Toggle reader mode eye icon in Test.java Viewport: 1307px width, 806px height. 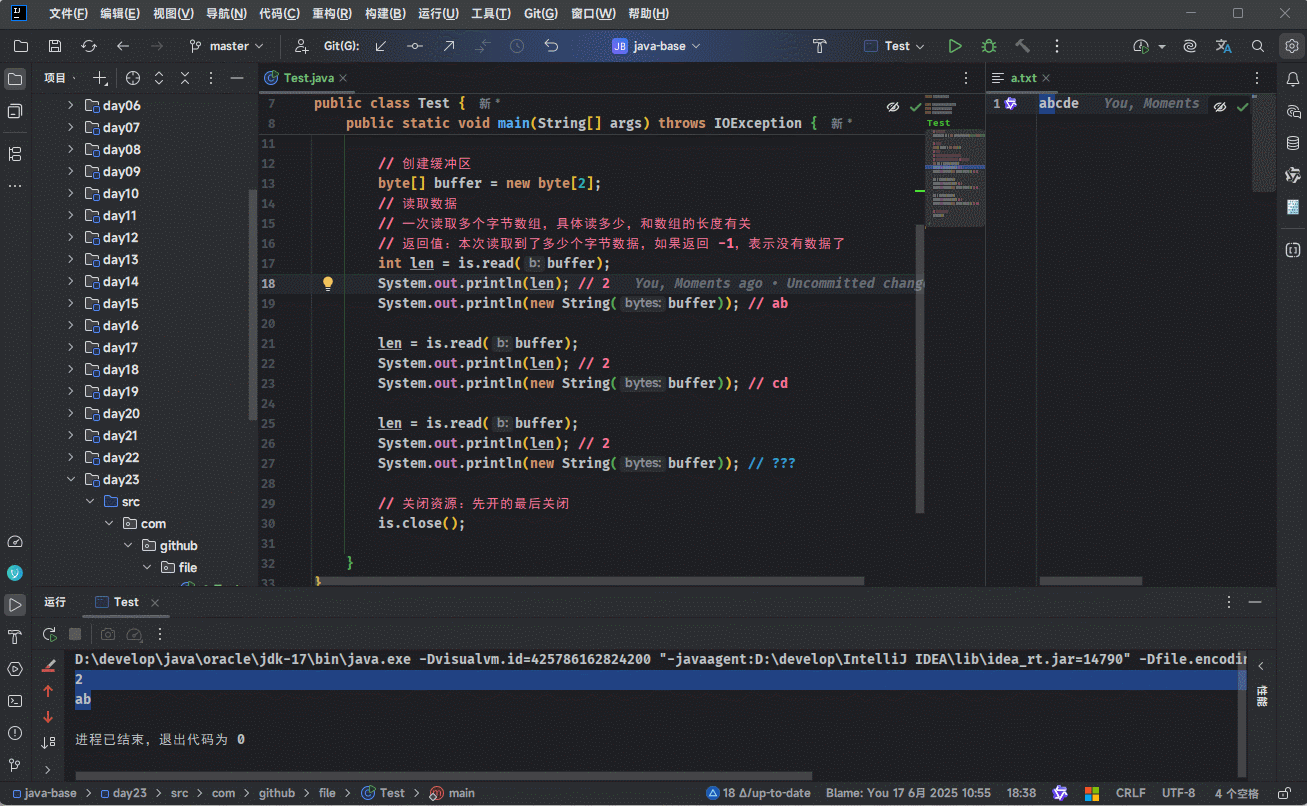(x=892, y=106)
